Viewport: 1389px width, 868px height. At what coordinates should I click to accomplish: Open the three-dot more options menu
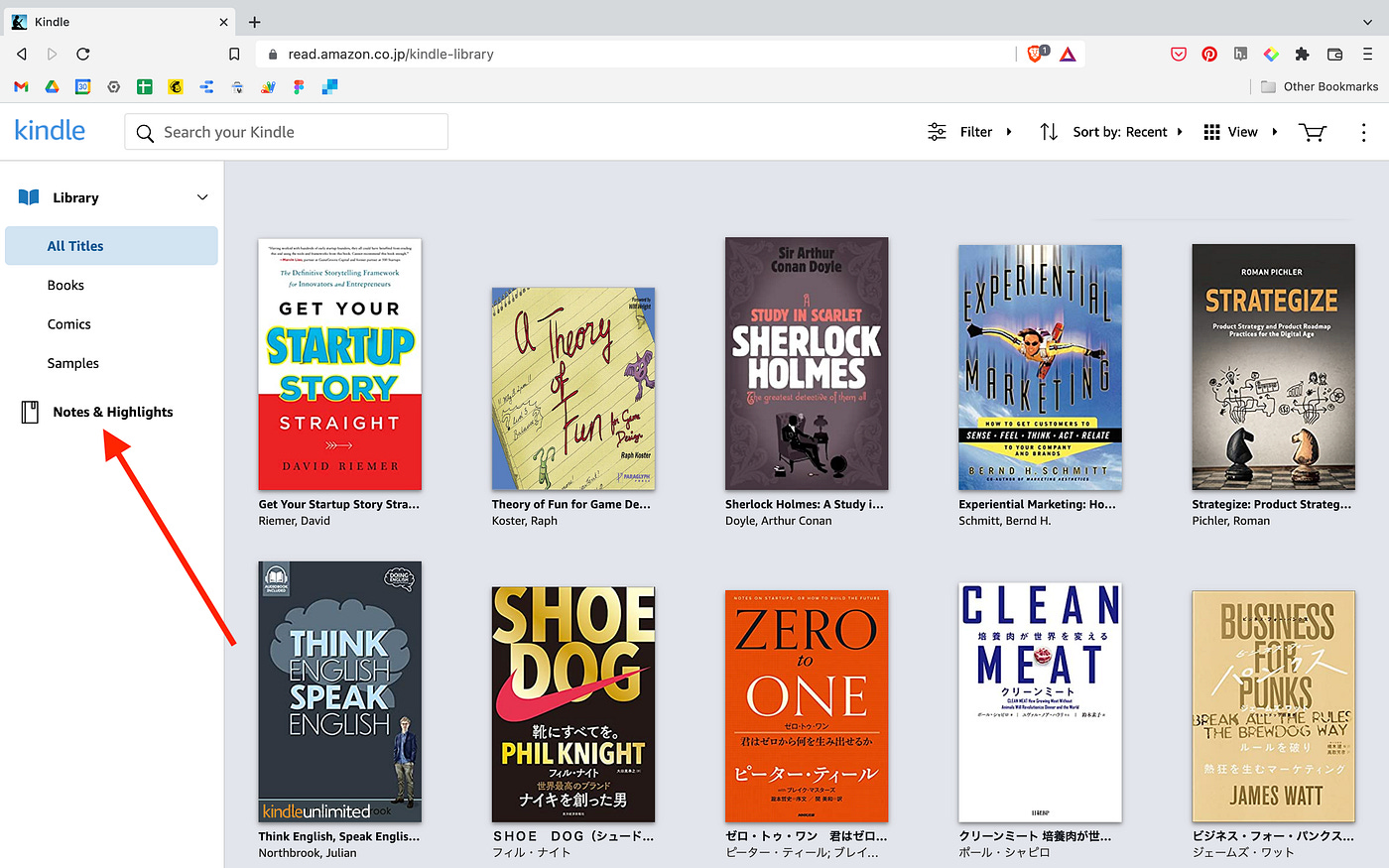pos(1363,133)
